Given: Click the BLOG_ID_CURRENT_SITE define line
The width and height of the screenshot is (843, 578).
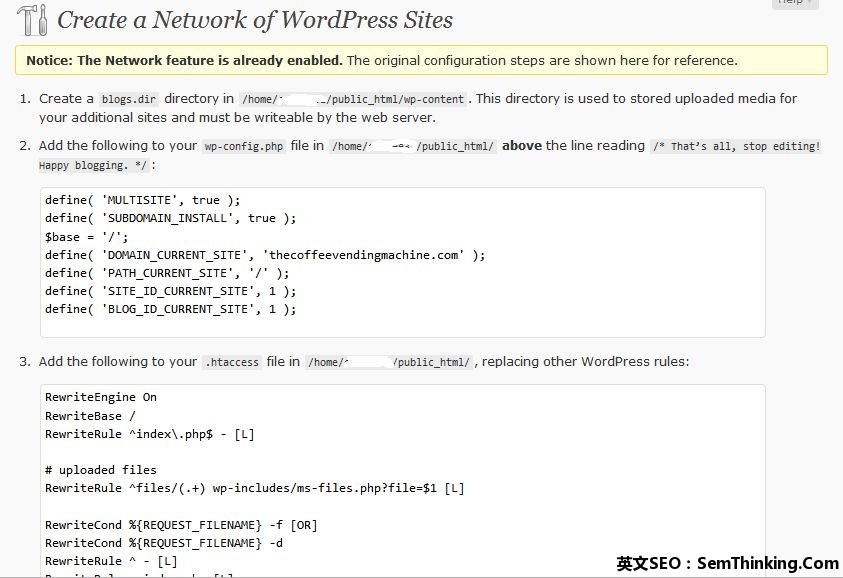Looking at the screenshot, I should pos(170,309).
